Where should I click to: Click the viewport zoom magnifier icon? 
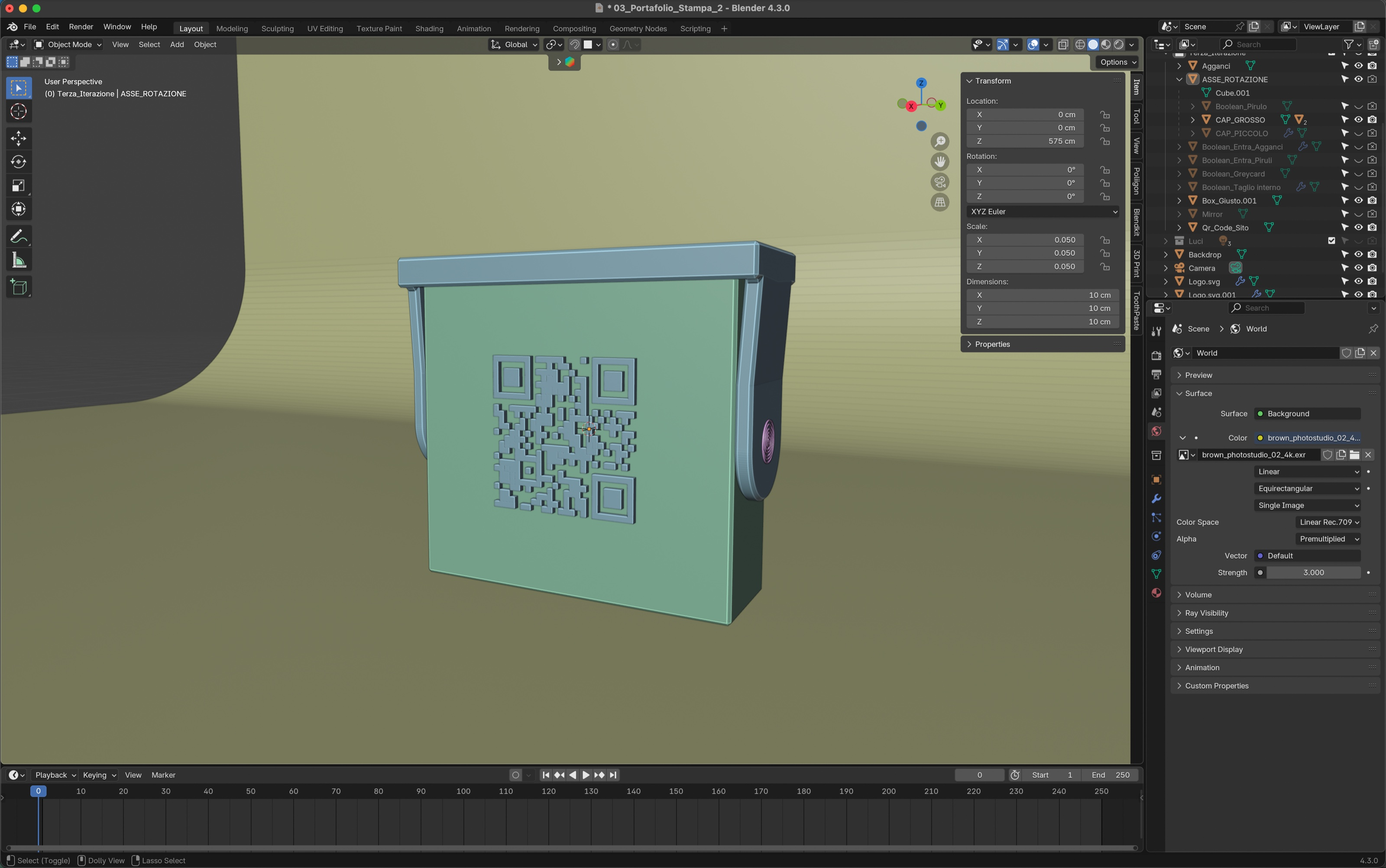coord(940,141)
